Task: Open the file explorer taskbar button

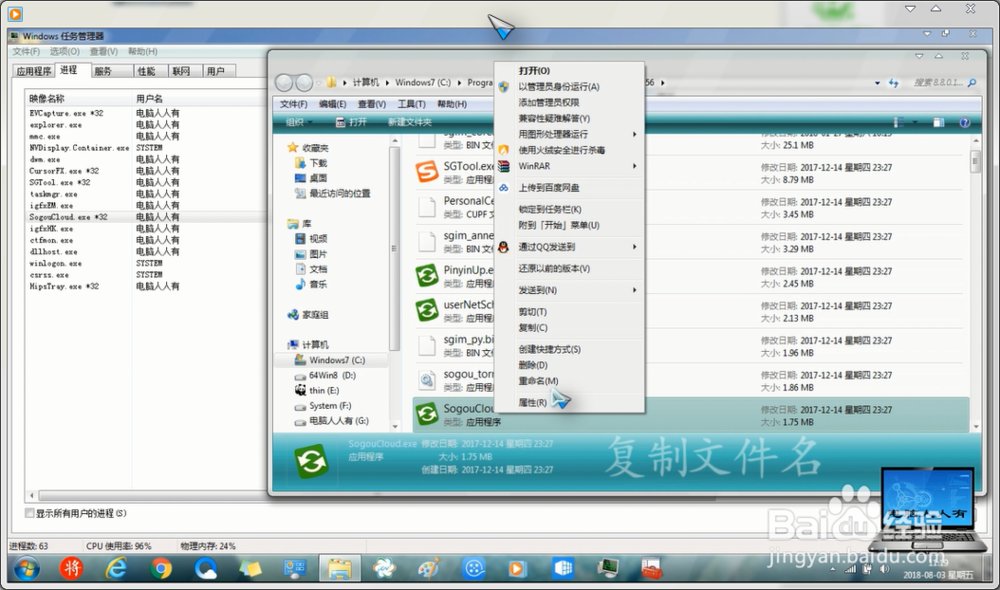Action: tap(339, 568)
